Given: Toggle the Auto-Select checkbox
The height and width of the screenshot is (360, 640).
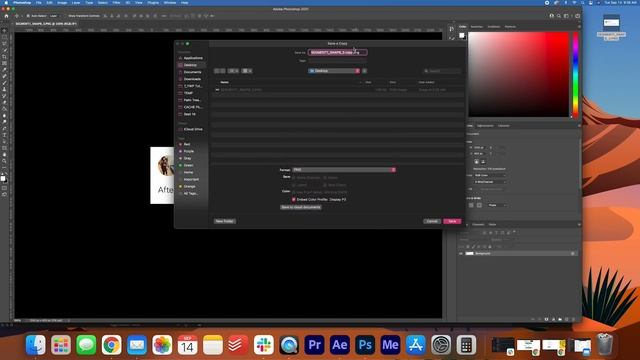Looking at the screenshot, I should click(x=28, y=16).
